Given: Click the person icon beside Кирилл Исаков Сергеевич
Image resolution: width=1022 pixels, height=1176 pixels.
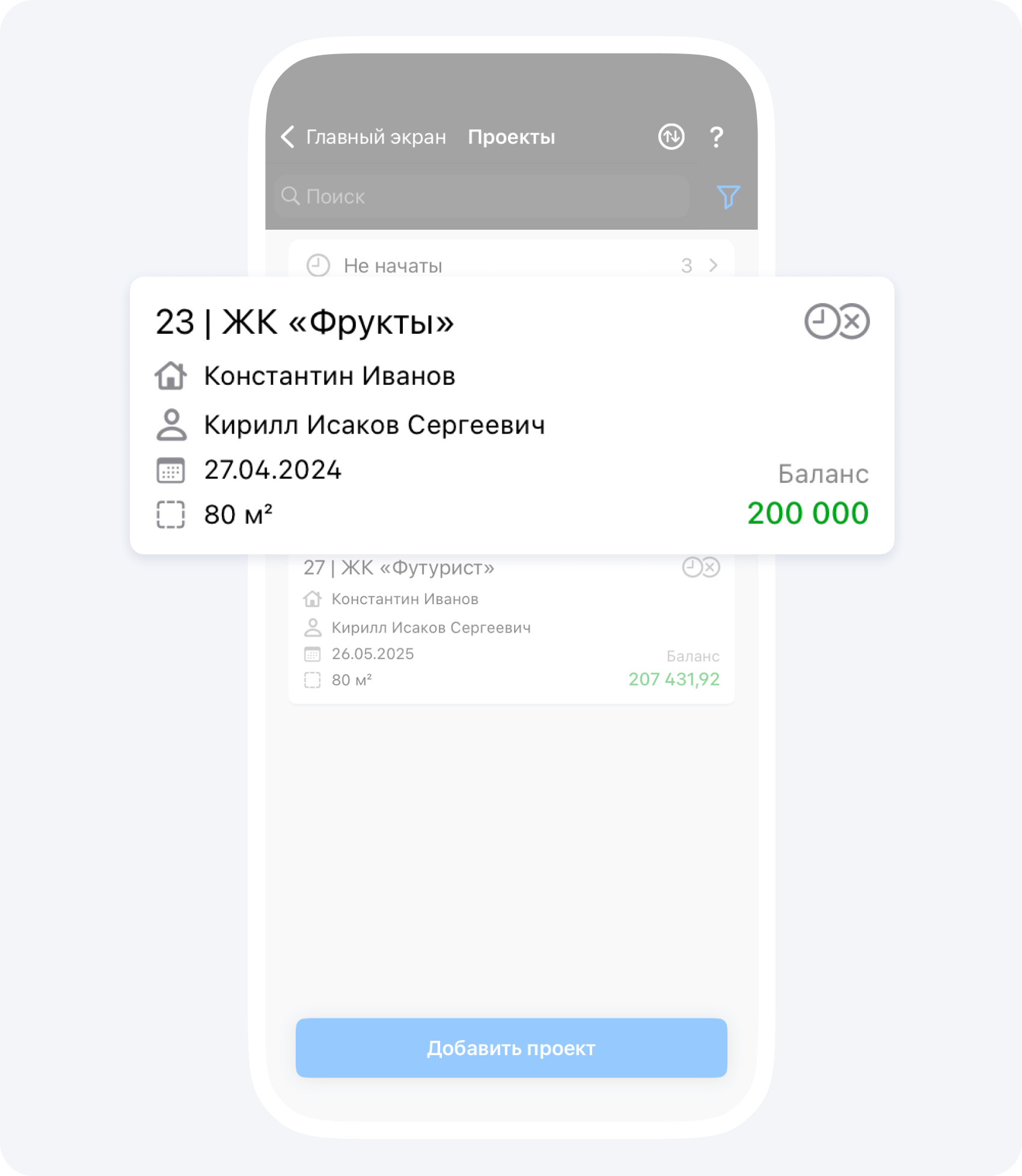Looking at the screenshot, I should coord(171,425).
